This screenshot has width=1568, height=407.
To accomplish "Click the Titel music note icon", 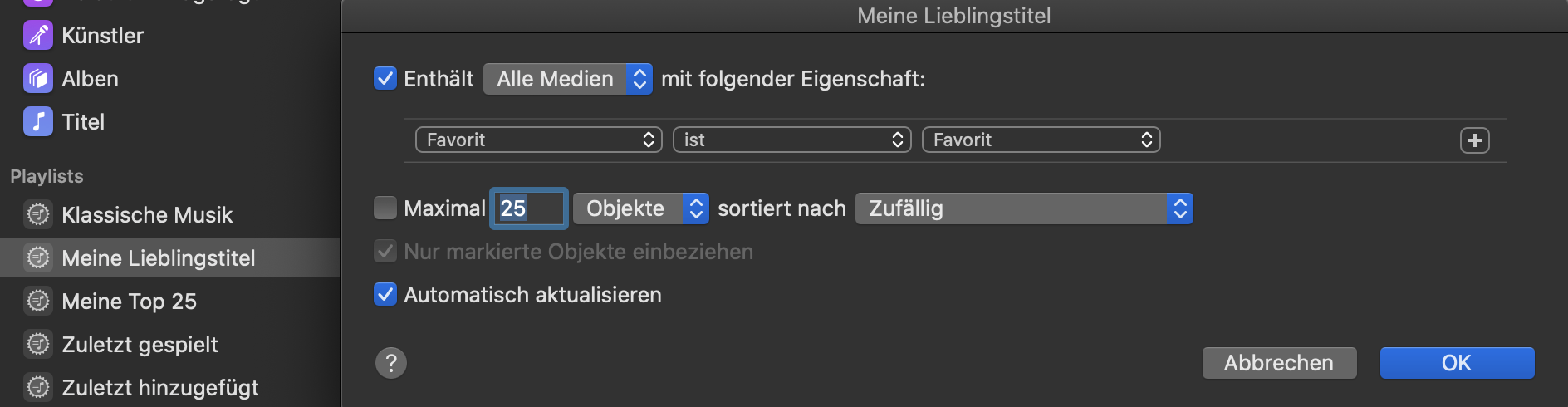I will (x=38, y=122).
